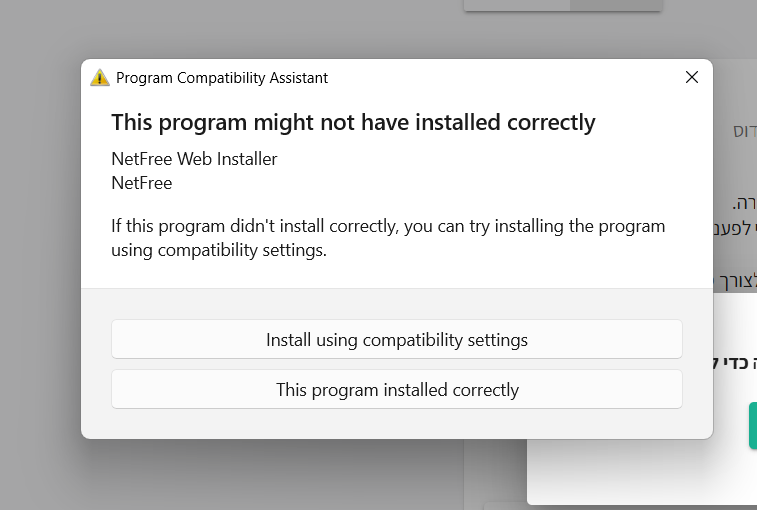The height and width of the screenshot is (510, 757).
Task: Click the white panel below the dialog's corner
Action: click(x=642, y=471)
